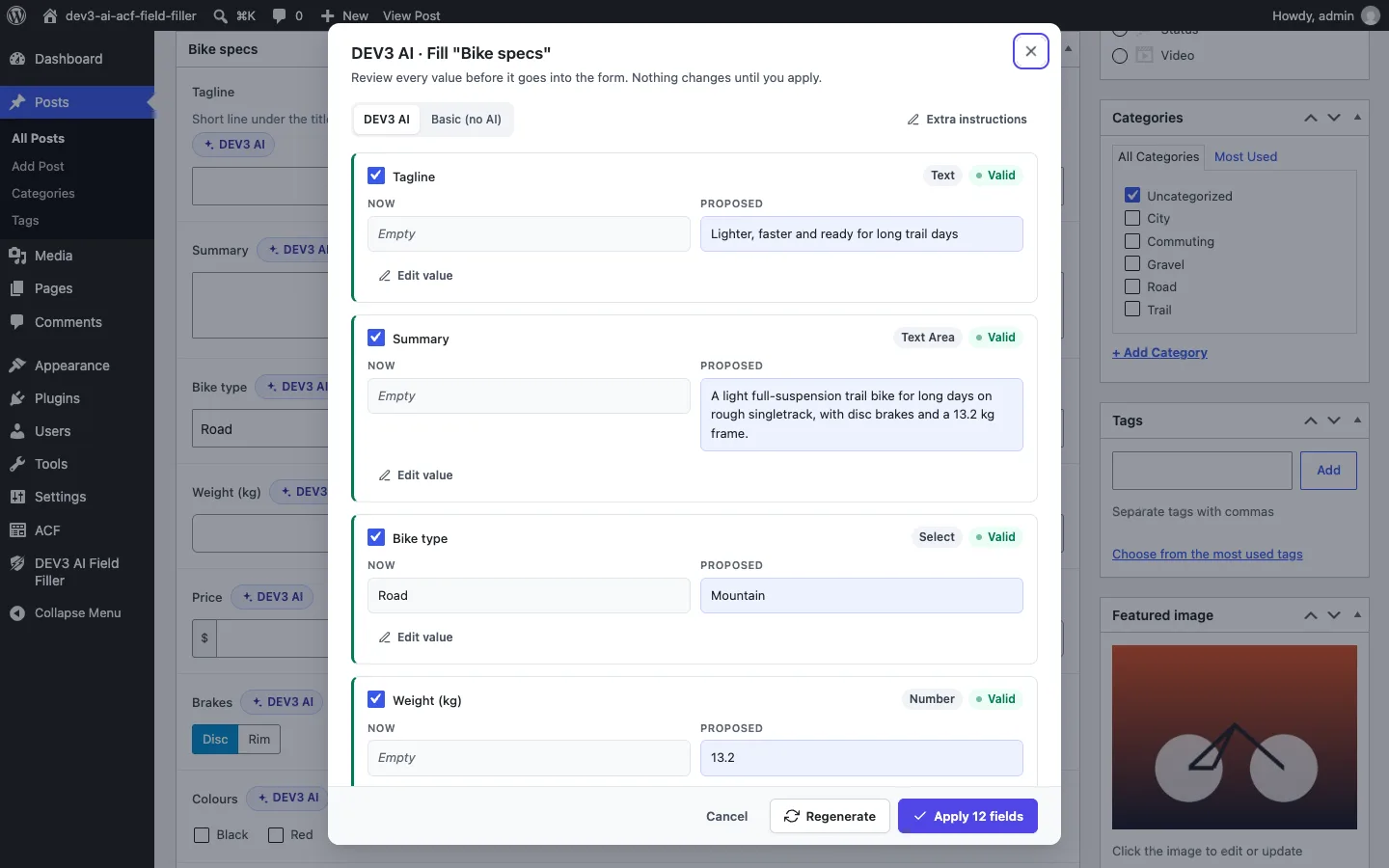Image resolution: width=1389 pixels, height=868 pixels.
Task: Switch to Most Used categories tab
Action: pos(1245,156)
